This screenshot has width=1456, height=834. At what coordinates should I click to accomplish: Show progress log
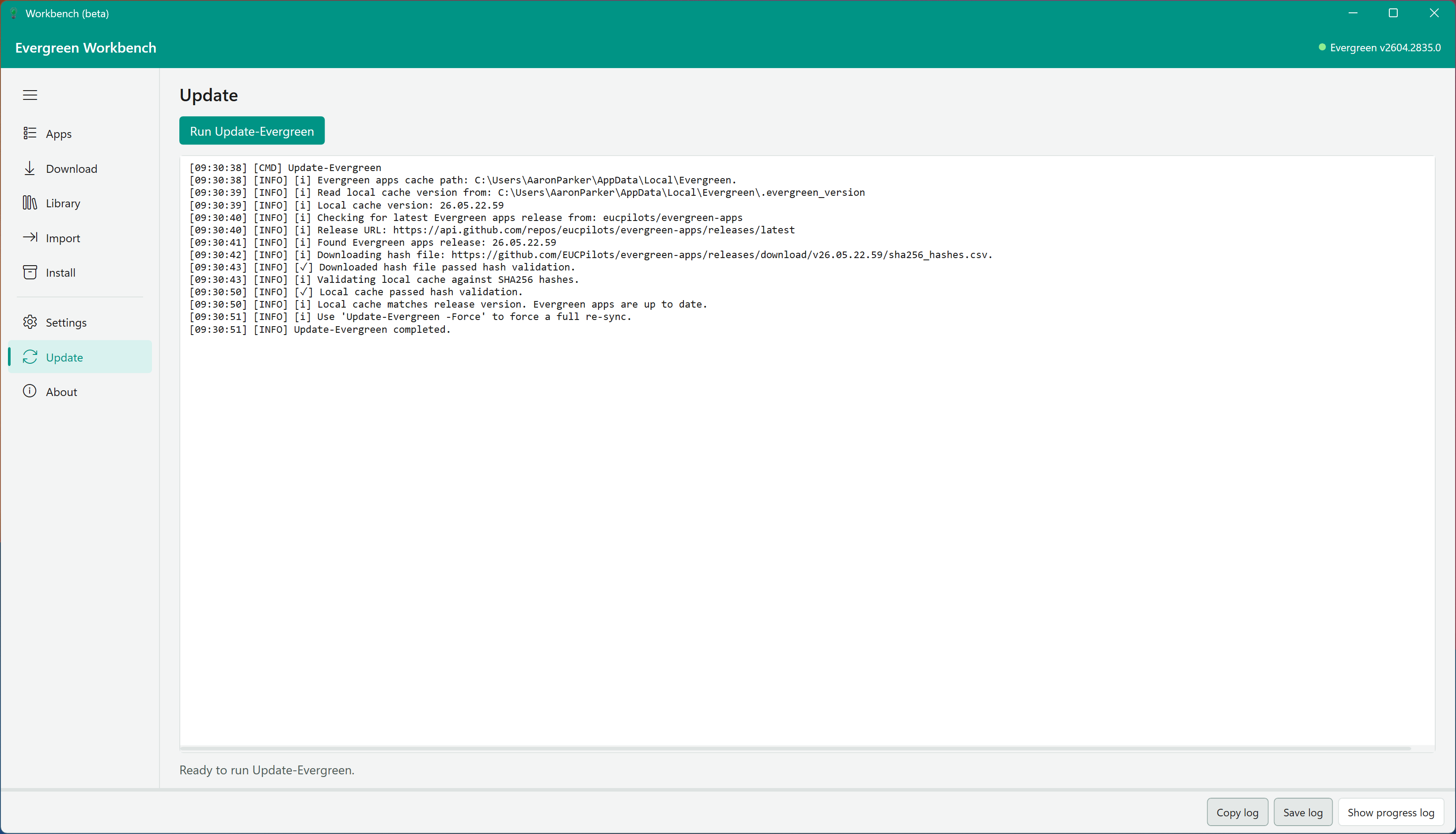click(x=1391, y=812)
